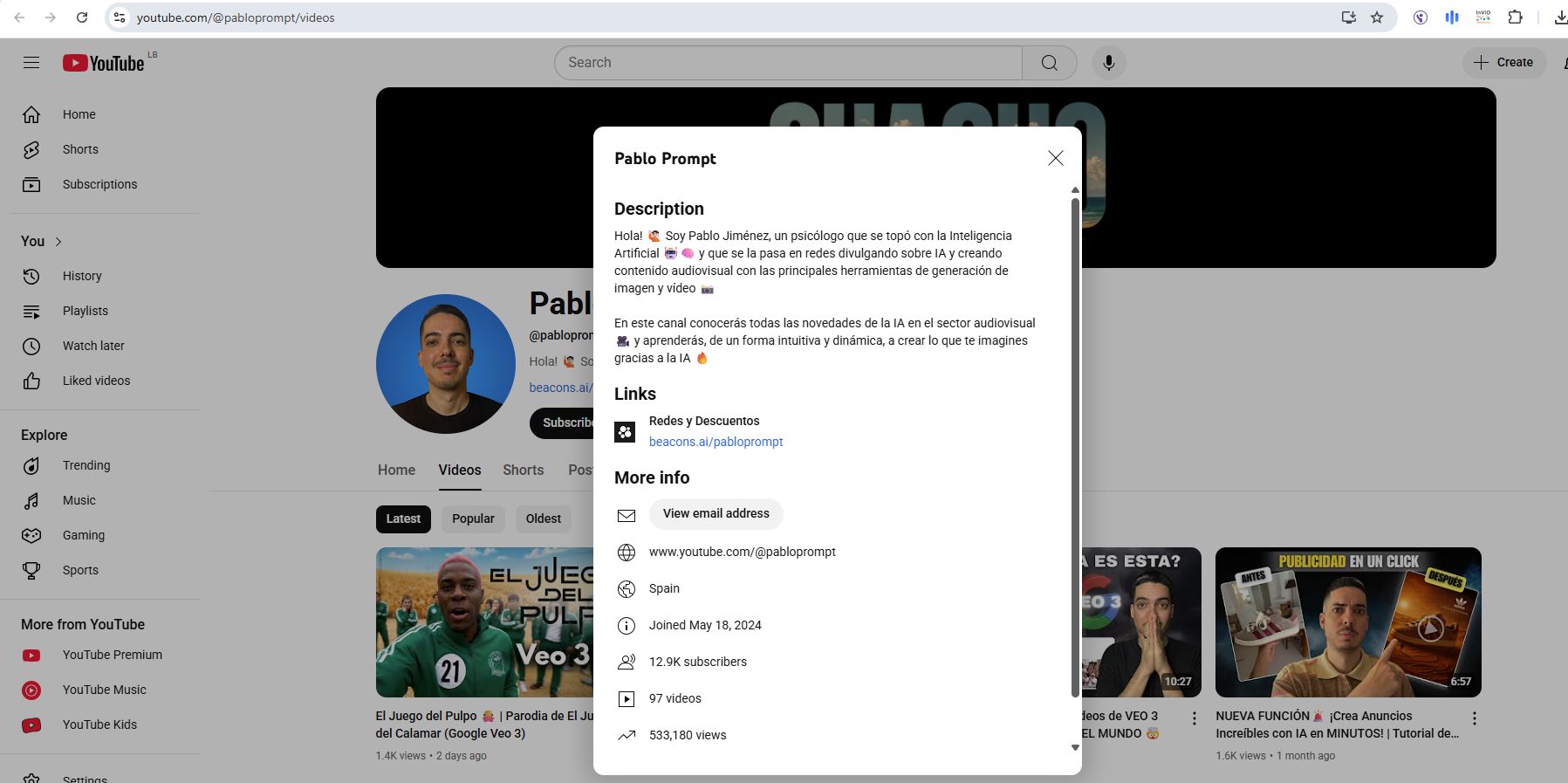Click the 12.9K subscribers text

pos(698,662)
